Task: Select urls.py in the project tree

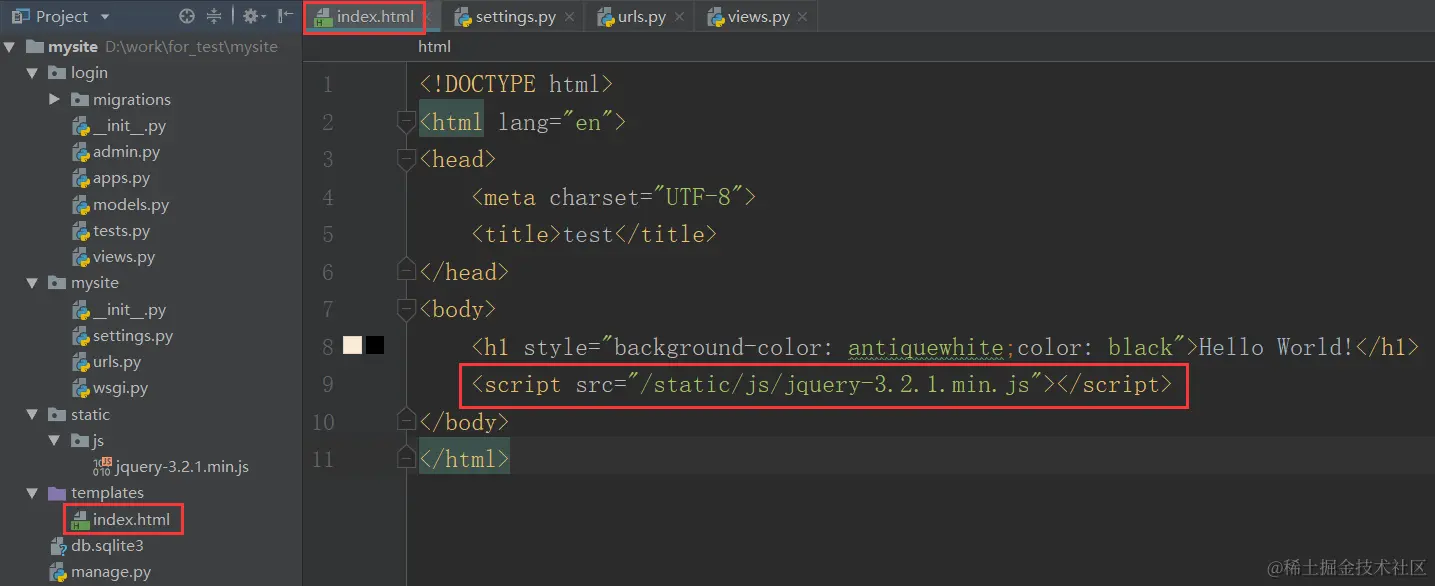Action: click(117, 362)
